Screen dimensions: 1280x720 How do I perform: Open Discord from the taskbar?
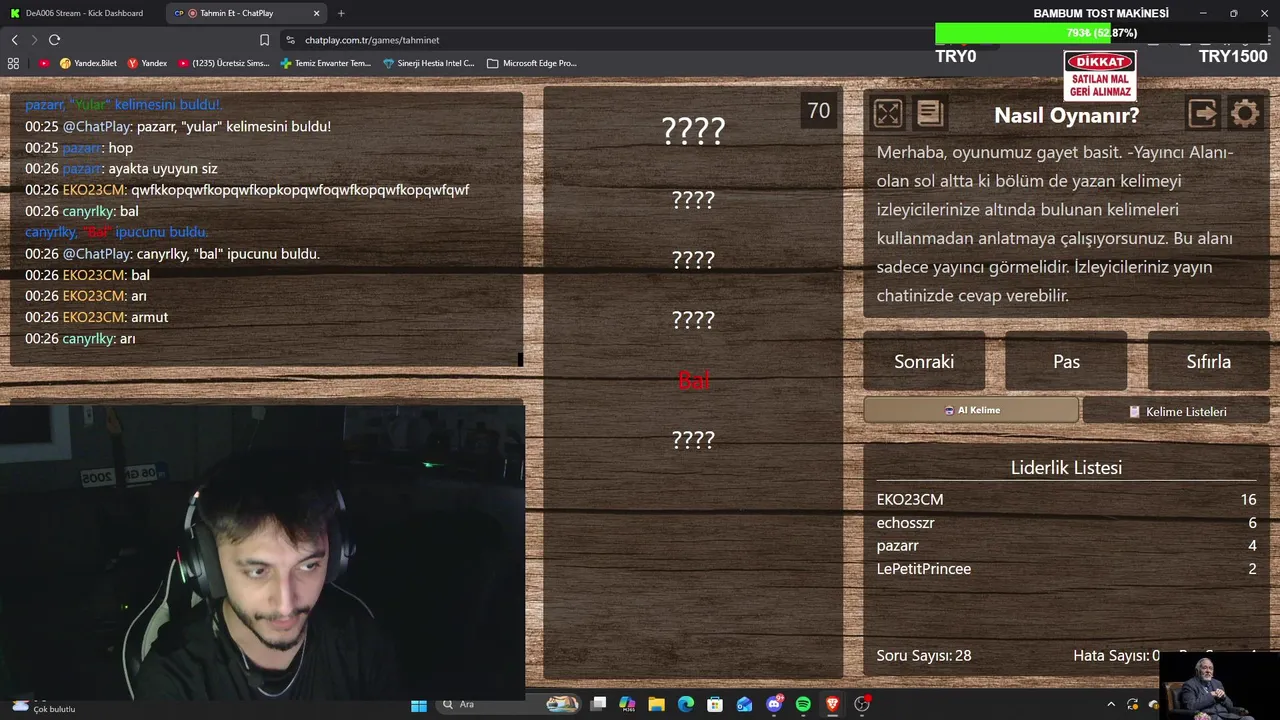pos(774,705)
